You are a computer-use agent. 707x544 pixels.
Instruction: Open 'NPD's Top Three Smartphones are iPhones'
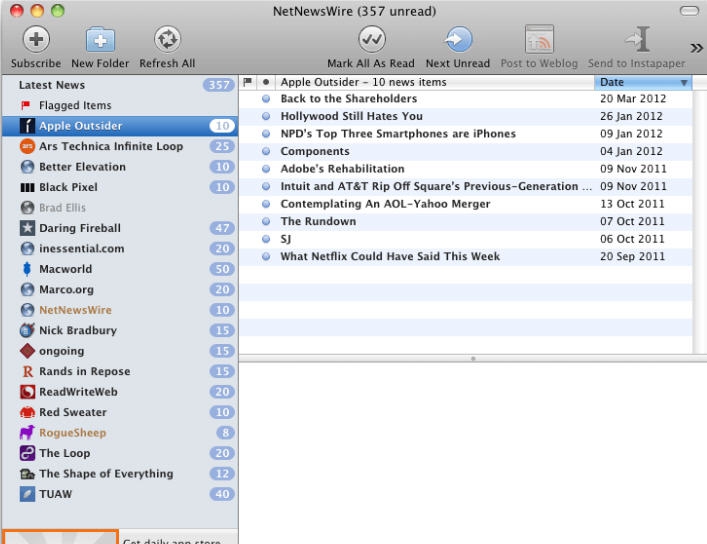(x=466, y=134)
